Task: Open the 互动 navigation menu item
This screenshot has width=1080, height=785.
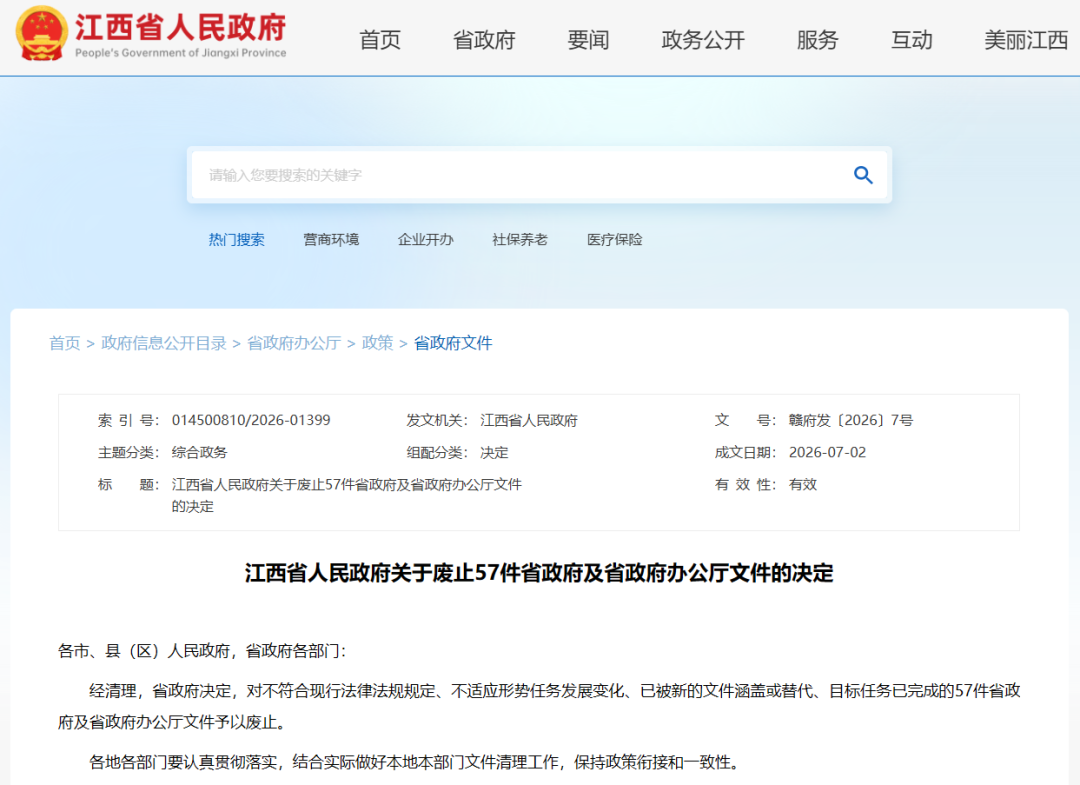Action: (911, 40)
